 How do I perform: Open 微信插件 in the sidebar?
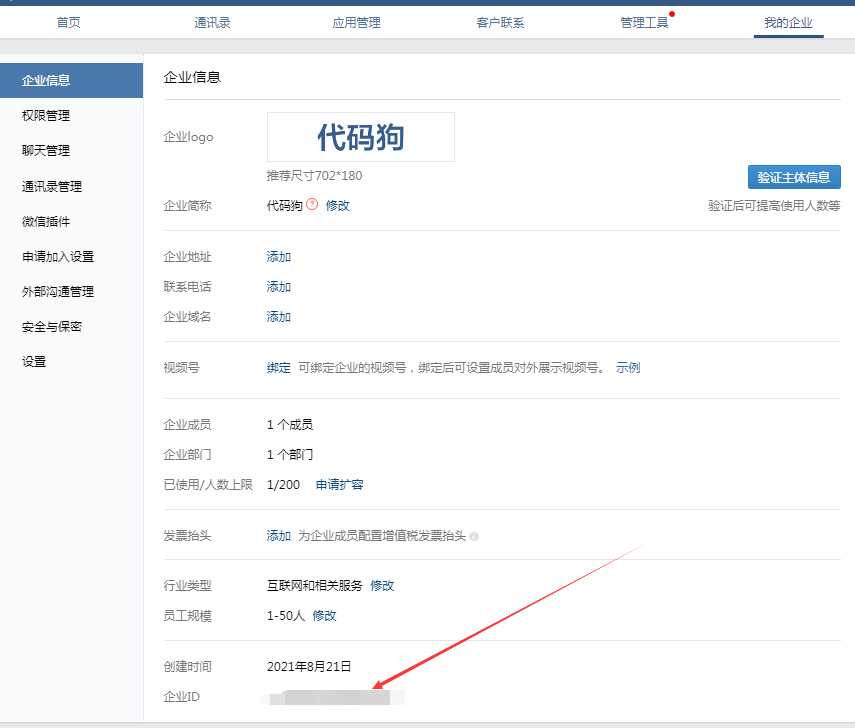point(46,221)
